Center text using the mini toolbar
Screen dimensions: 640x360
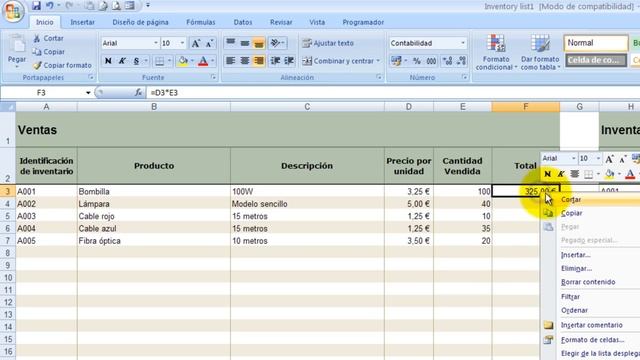[x=575, y=174]
